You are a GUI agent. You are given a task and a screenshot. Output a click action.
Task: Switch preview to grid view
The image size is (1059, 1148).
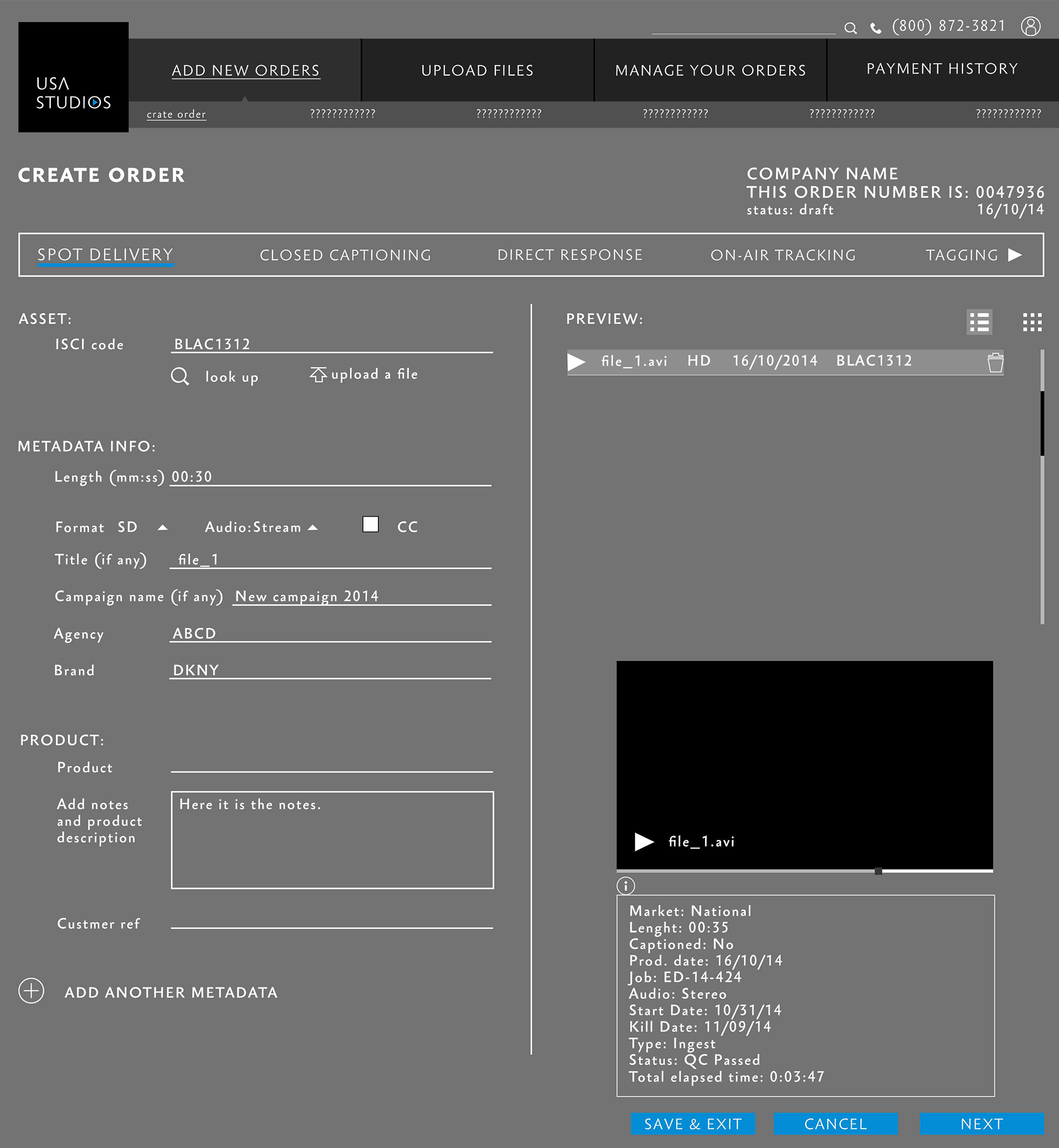pyautogui.click(x=1031, y=322)
